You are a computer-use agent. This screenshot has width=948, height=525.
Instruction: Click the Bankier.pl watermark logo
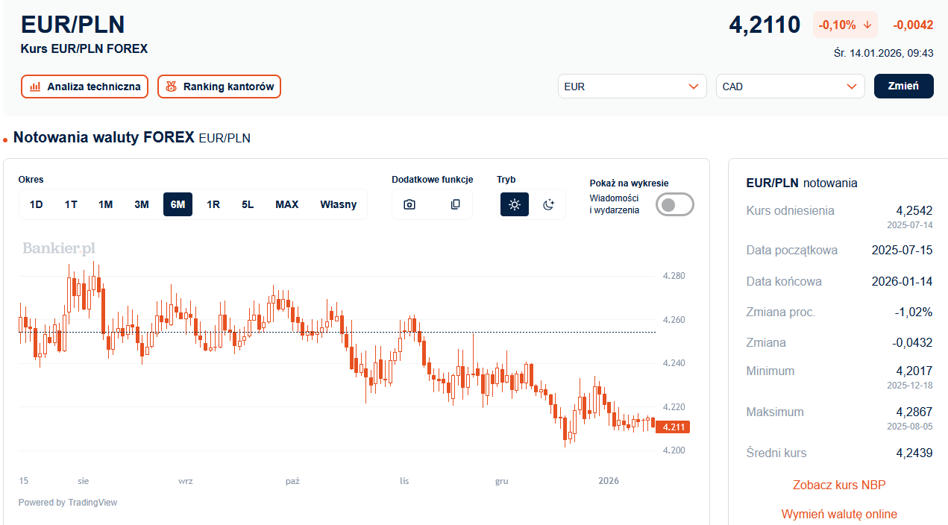pyautogui.click(x=59, y=248)
